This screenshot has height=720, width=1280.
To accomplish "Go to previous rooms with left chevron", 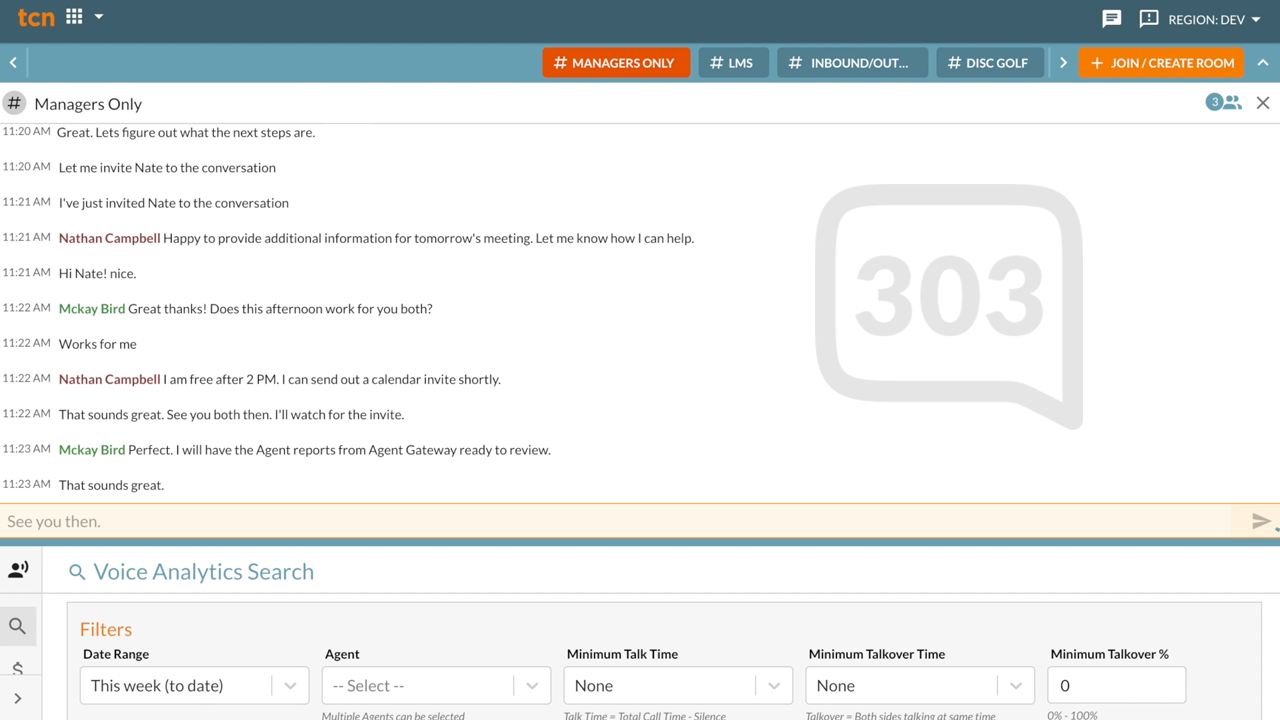I will [x=13, y=63].
